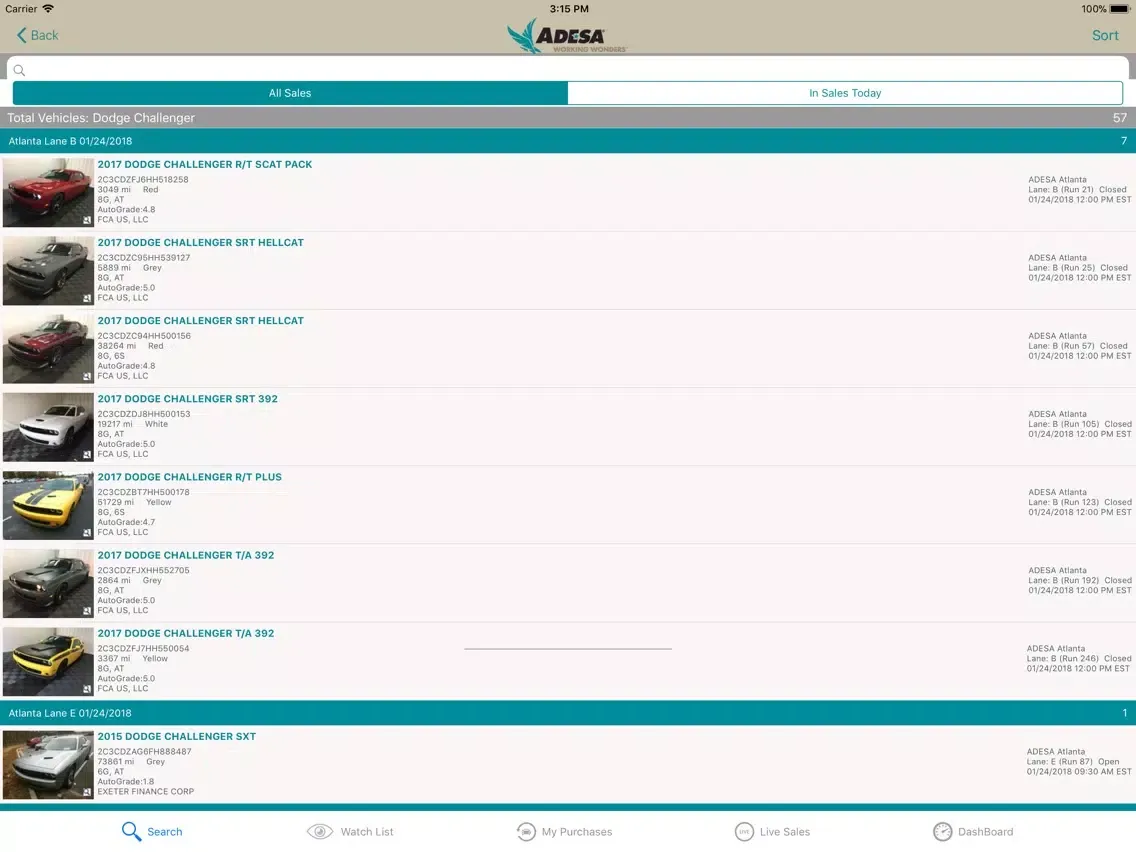
Task: Open 2017 Challenger SRT Hellcat grey listing title
Action: (x=201, y=243)
